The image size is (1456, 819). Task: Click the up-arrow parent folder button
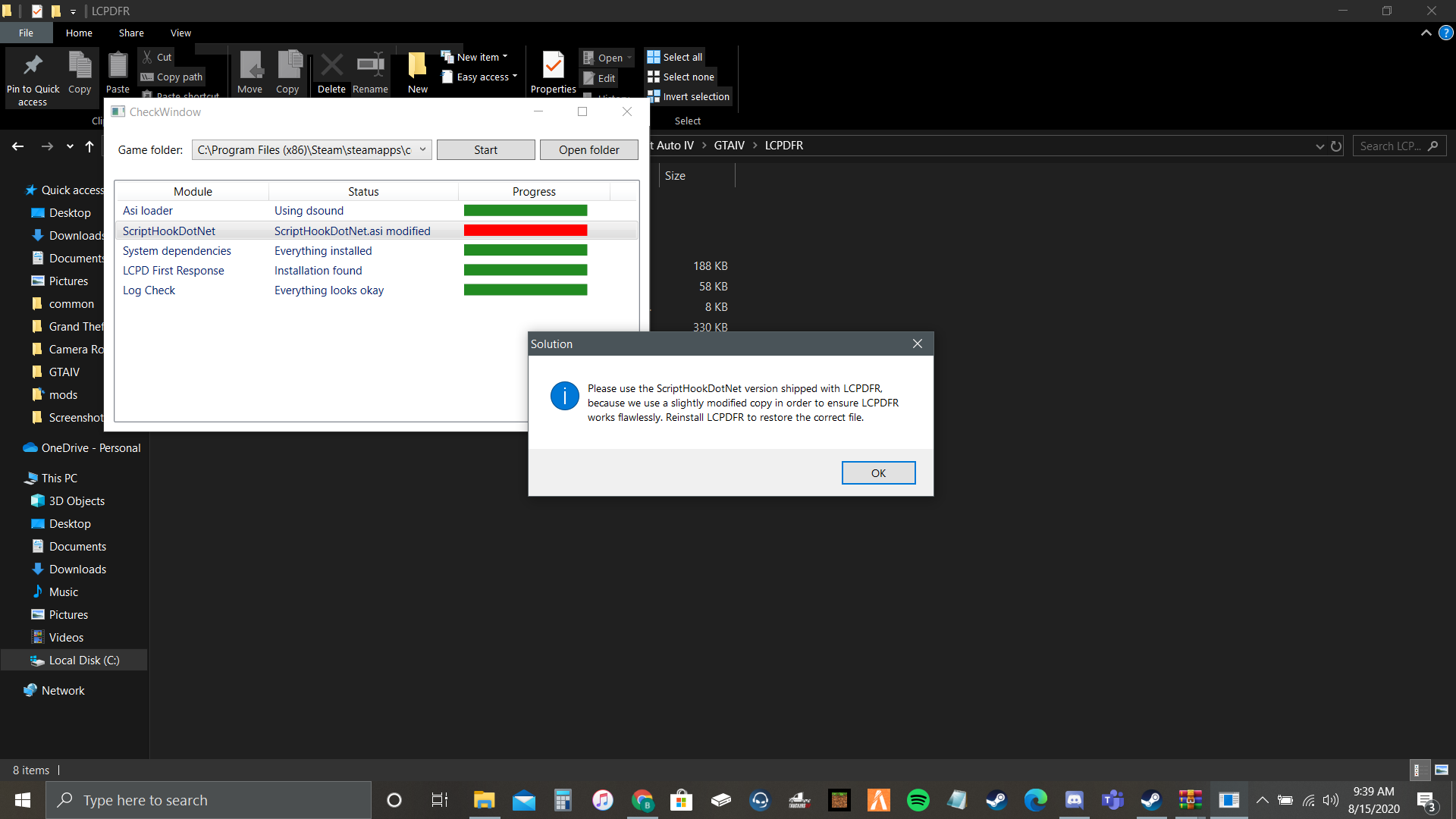[89, 146]
